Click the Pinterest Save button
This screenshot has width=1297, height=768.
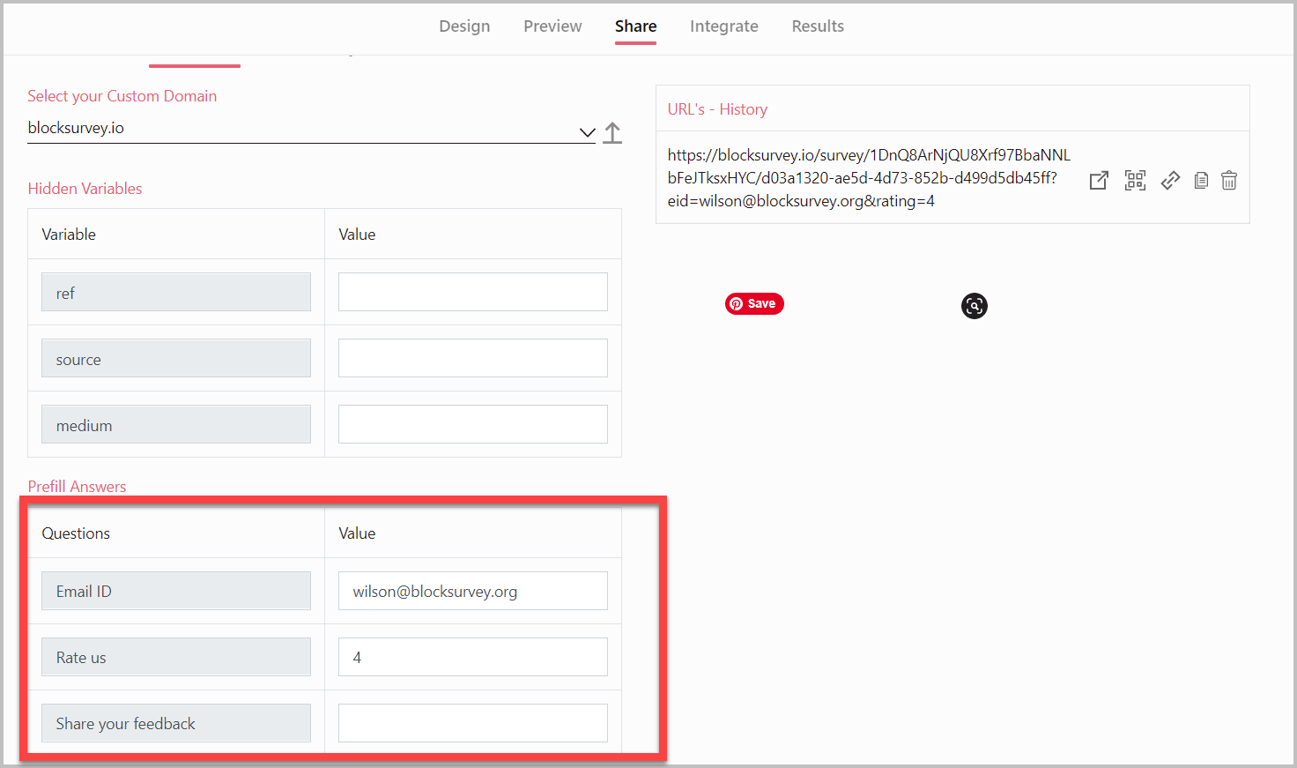(x=754, y=304)
